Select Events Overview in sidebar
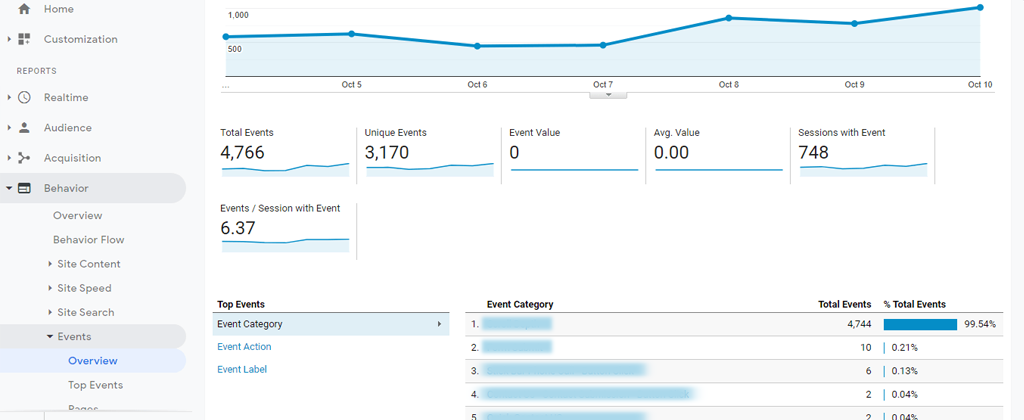This screenshot has width=1024, height=420. point(92,361)
